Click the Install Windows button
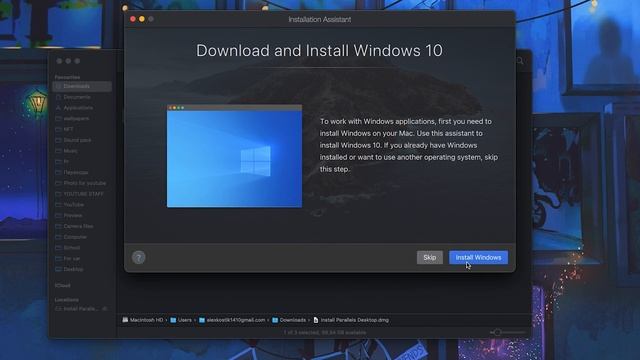This screenshot has width=640, height=360. pos(478,258)
